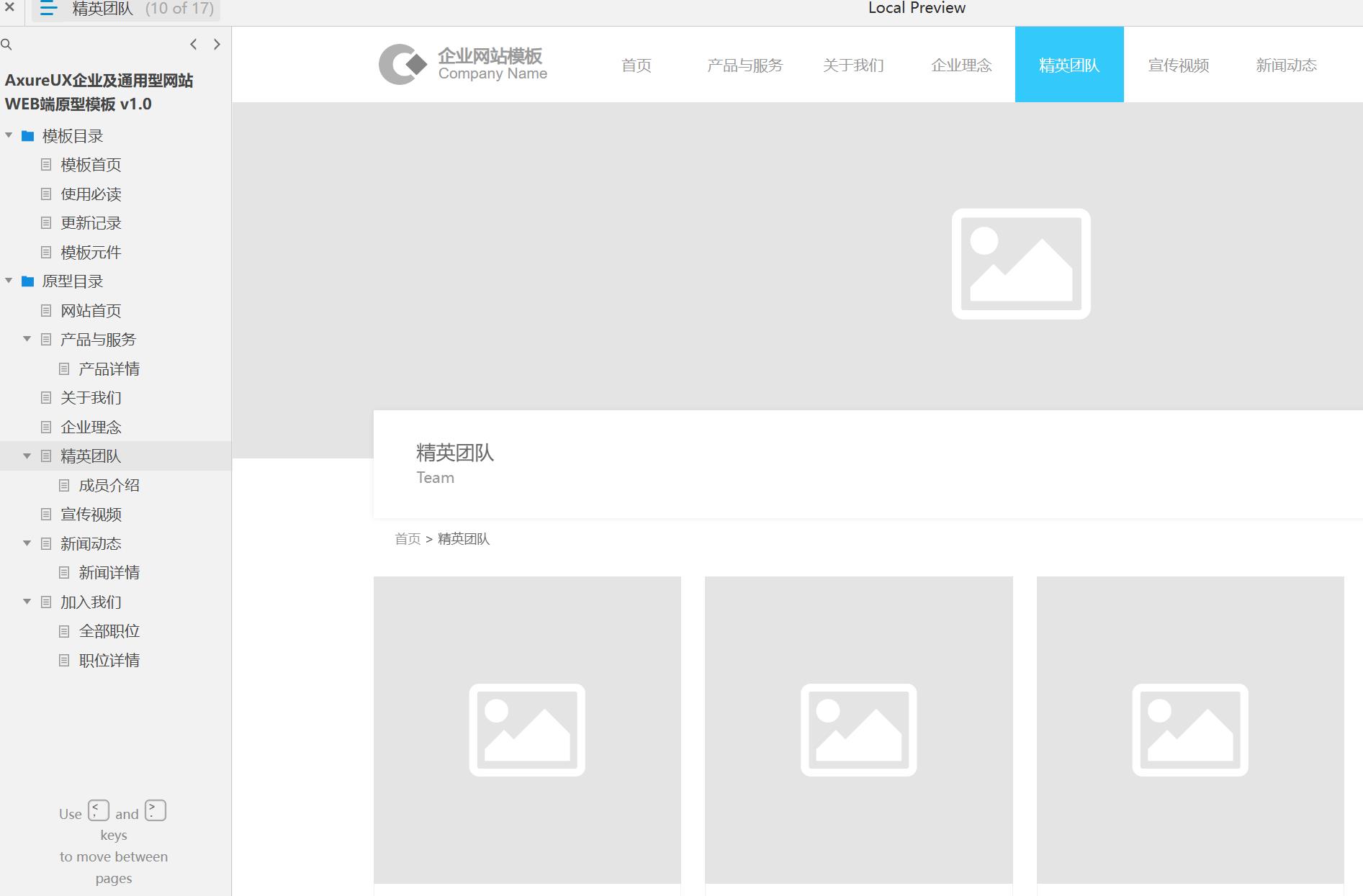
Task: Select 精英团队 in the sidebar tree
Action: pos(91,456)
